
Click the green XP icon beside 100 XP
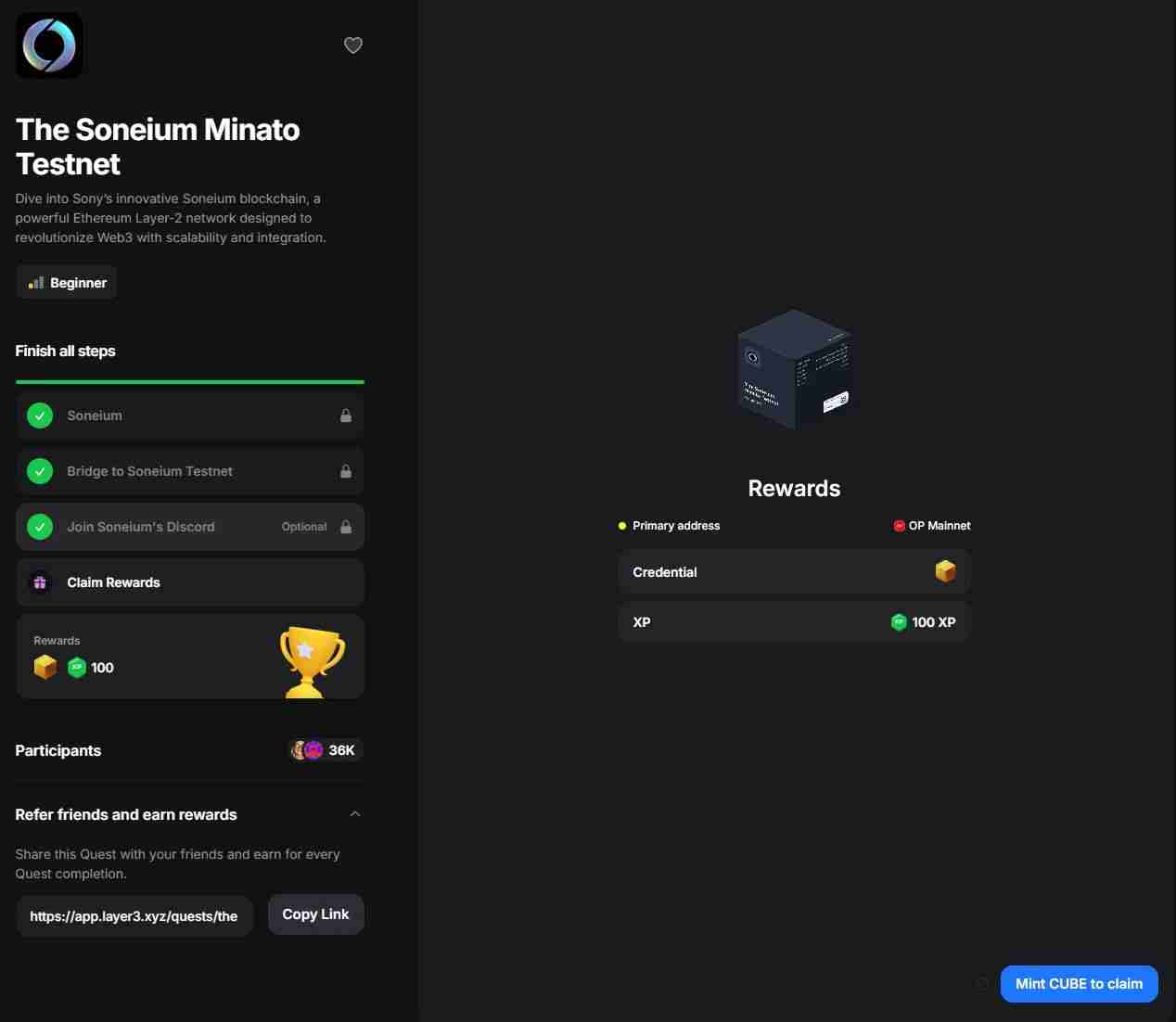tap(898, 622)
